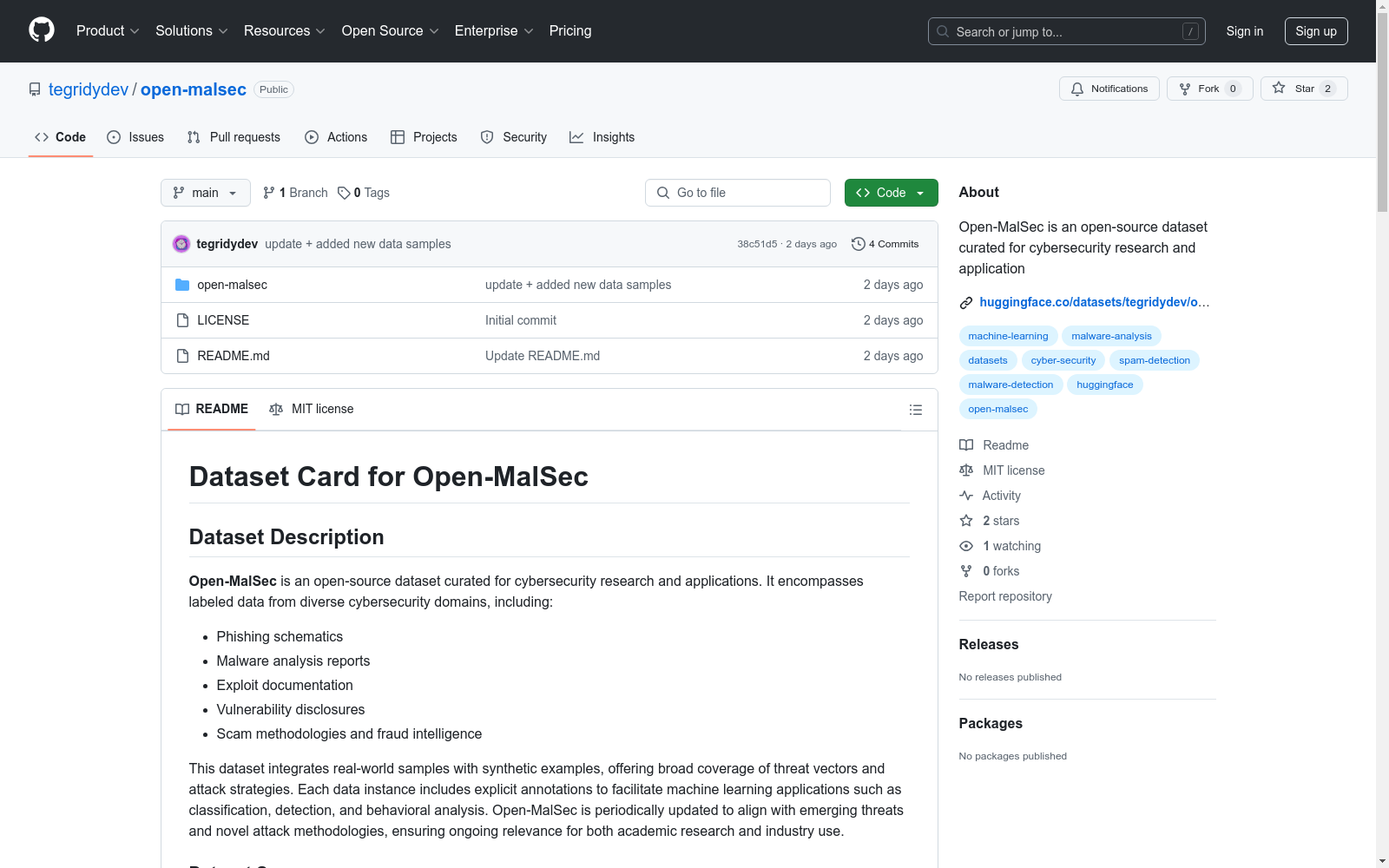The height and width of the screenshot is (868, 1389).
Task: Focus the Go to file search box
Action: pyautogui.click(x=738, y=193)
